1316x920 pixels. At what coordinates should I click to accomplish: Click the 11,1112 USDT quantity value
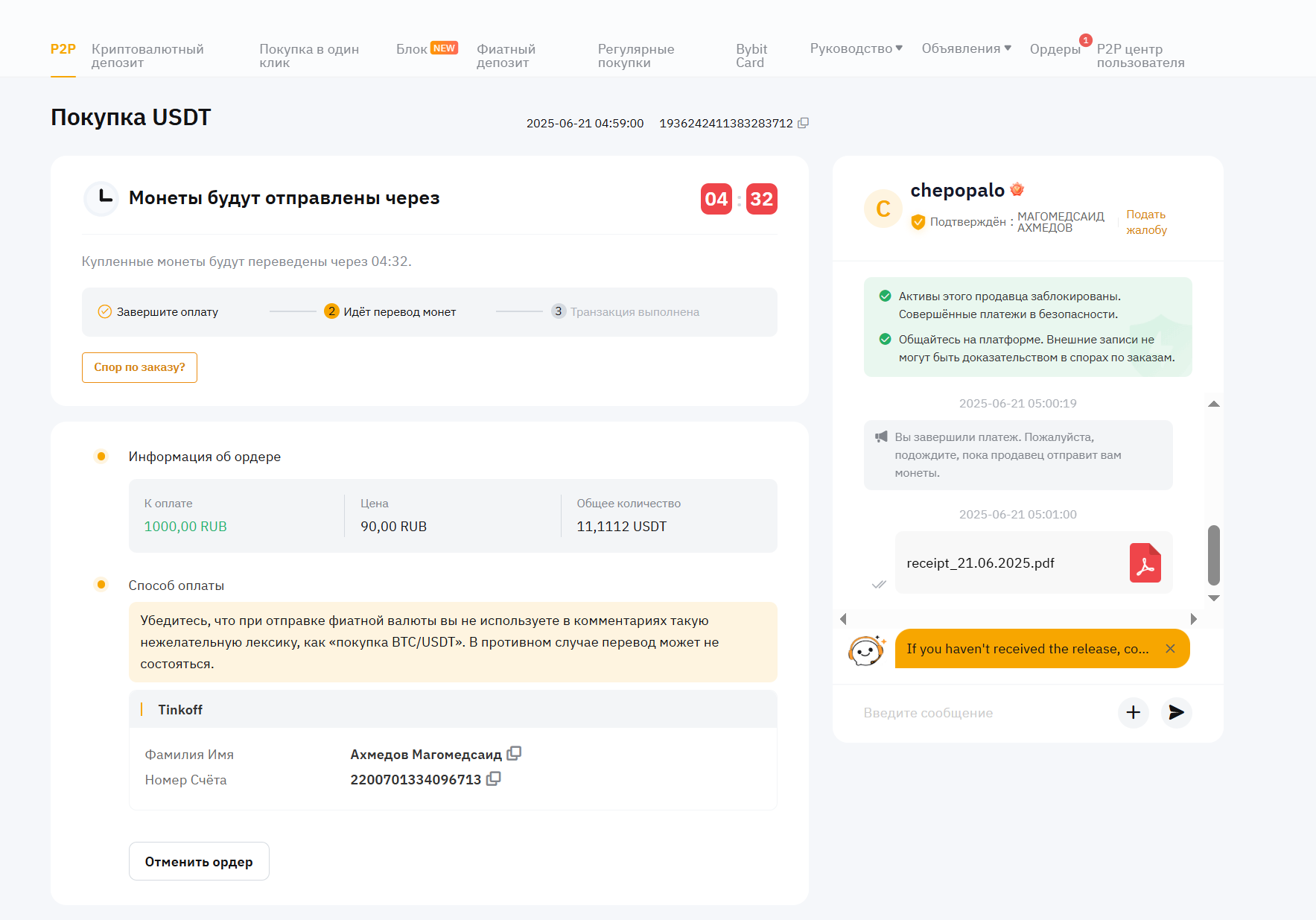coord(622,527)
